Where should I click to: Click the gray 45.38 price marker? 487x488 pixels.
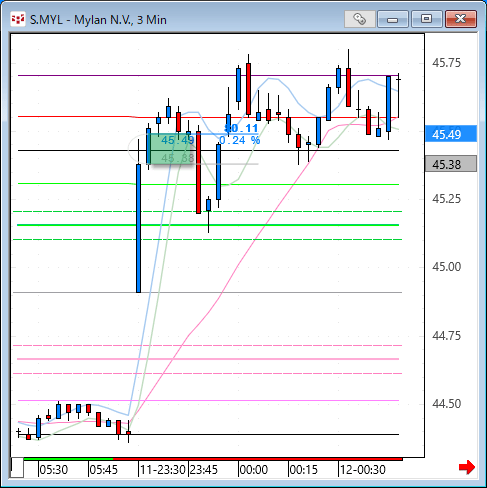pyautogui.click(x=451, y=164)
